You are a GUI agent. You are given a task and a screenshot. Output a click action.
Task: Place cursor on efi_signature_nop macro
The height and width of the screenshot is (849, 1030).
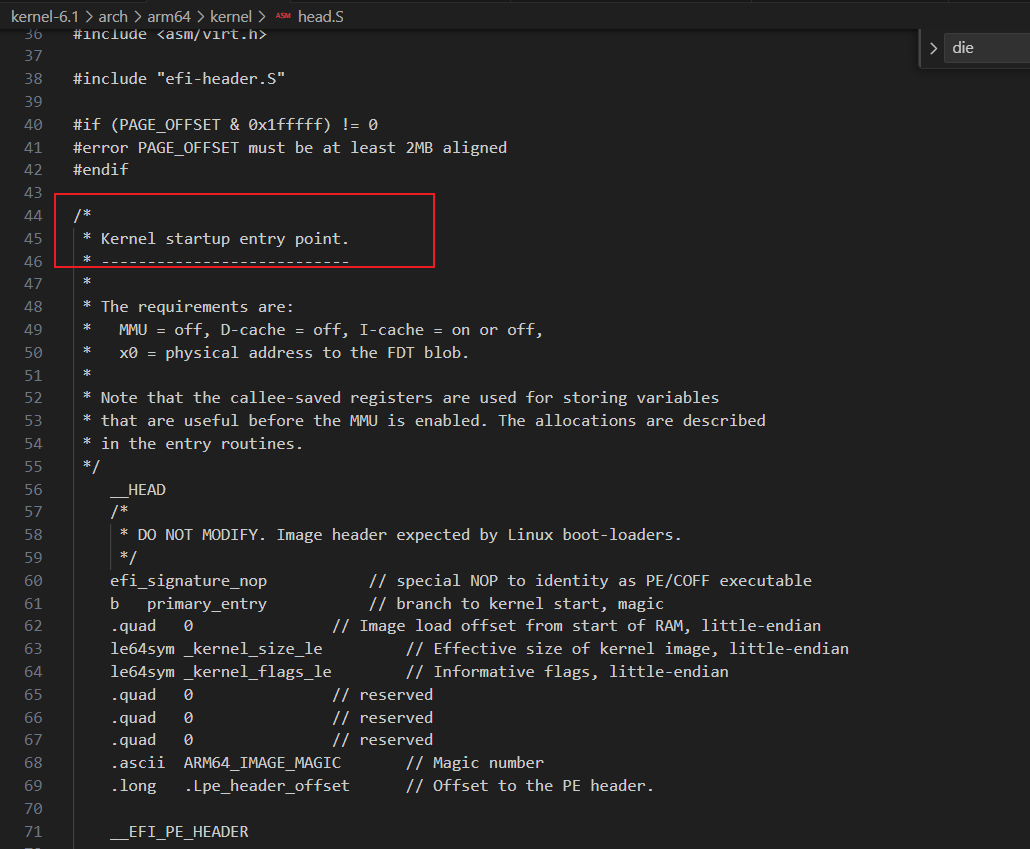[x=188, y=581]
